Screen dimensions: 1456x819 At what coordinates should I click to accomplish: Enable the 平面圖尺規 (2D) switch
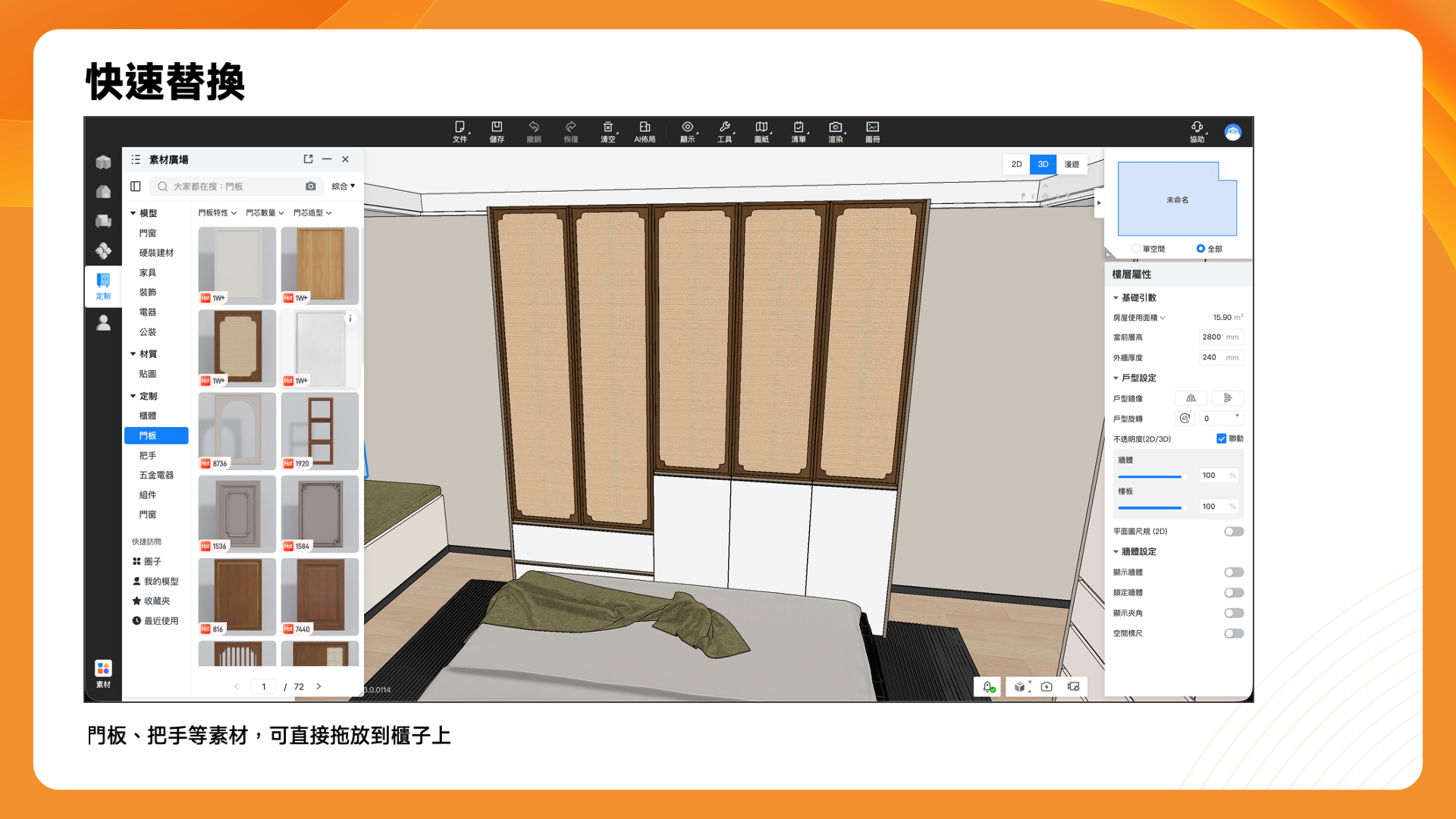coord(1234,532)
